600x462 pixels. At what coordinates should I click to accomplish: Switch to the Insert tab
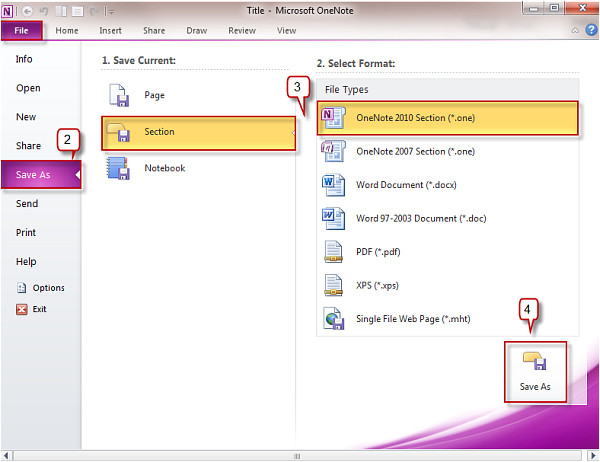click(x=110, y=31)
